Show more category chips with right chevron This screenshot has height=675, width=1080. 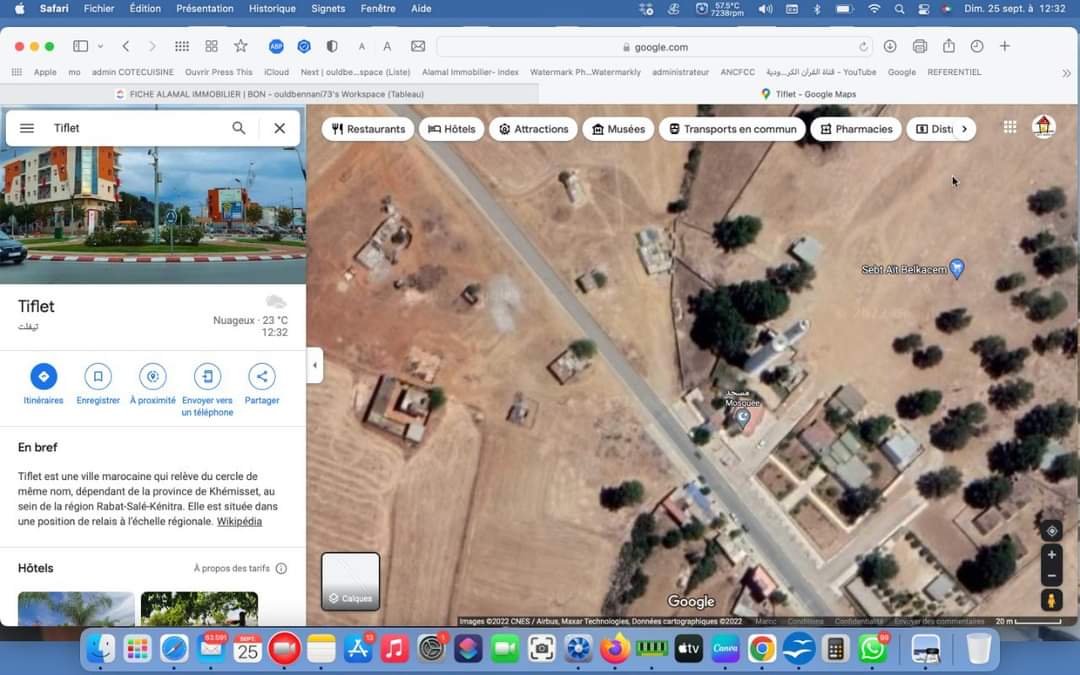coord(964,129)
